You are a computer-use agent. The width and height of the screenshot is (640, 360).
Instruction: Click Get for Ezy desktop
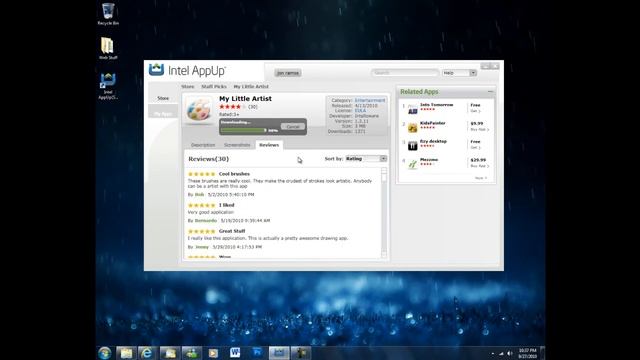point(476,147)
